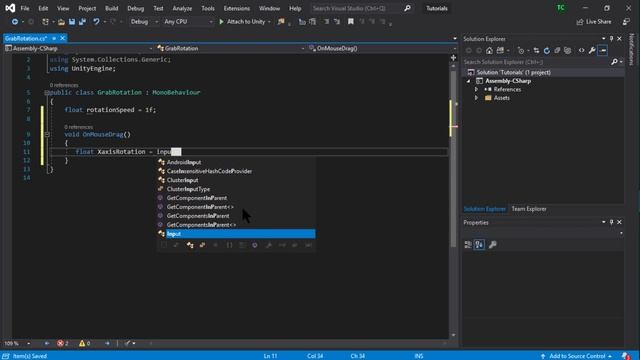Click the Navigate Backward icon

tap(15, 22)
